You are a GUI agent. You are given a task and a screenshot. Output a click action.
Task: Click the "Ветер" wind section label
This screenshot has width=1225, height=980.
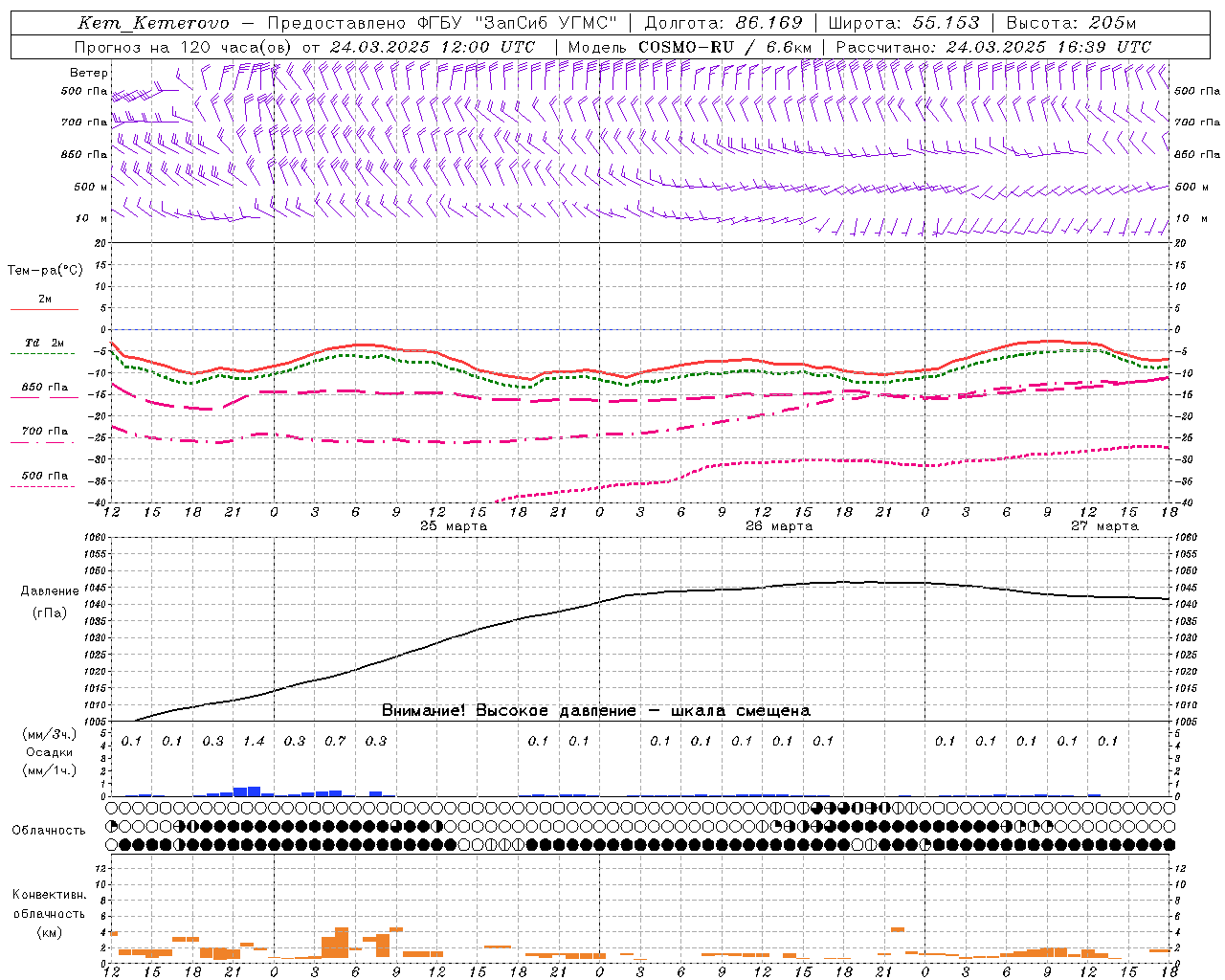pos(89,73)
